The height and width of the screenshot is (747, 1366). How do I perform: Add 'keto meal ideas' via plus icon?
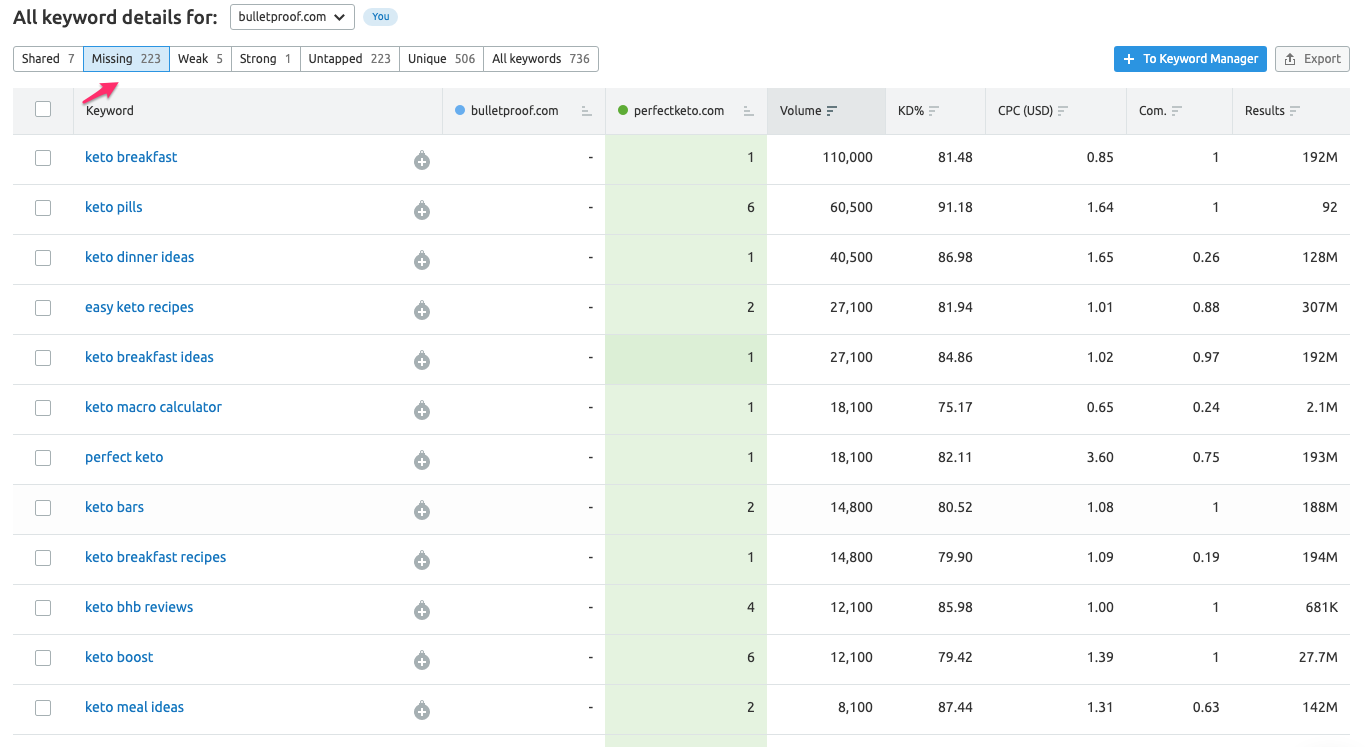[422, 710]
